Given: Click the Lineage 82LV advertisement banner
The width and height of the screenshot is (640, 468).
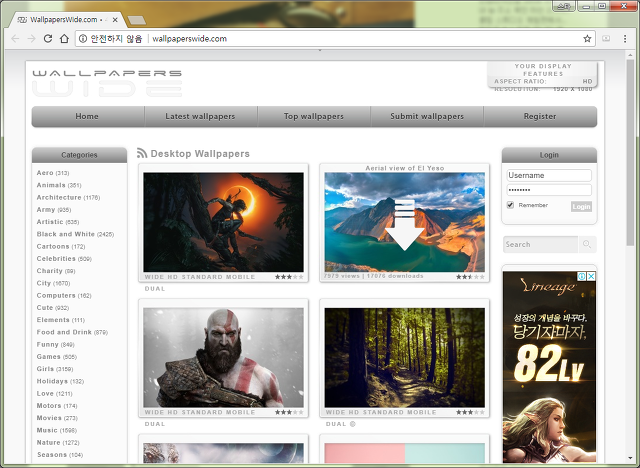Looking at the screenshot, I should pos(549,367).
